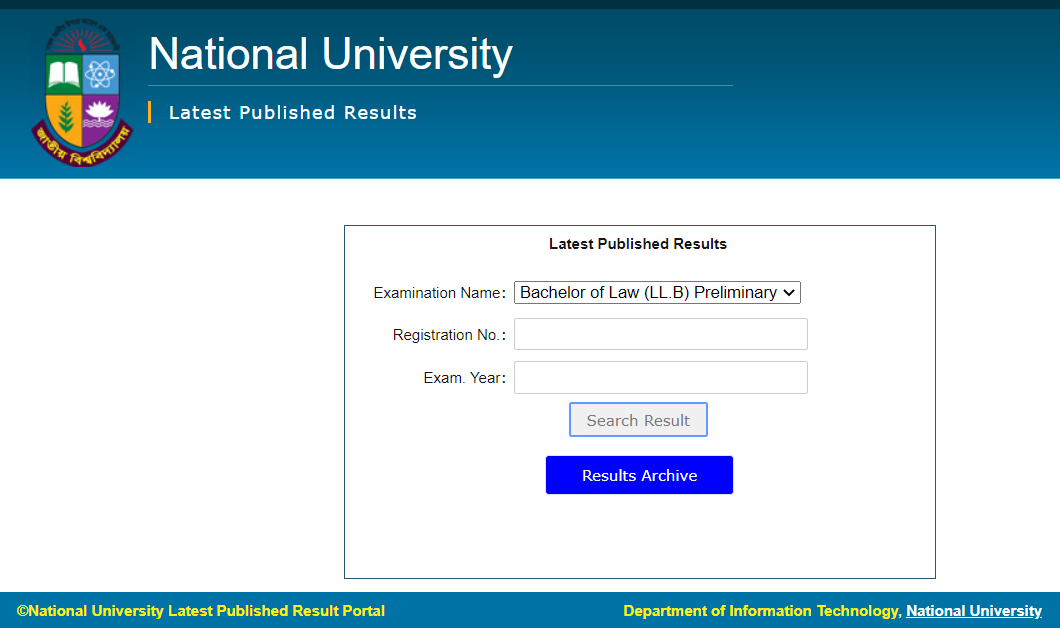The width and height of the screenshot is (1060, 628).
Task: Click the National University header title
Action: (331, 54)
